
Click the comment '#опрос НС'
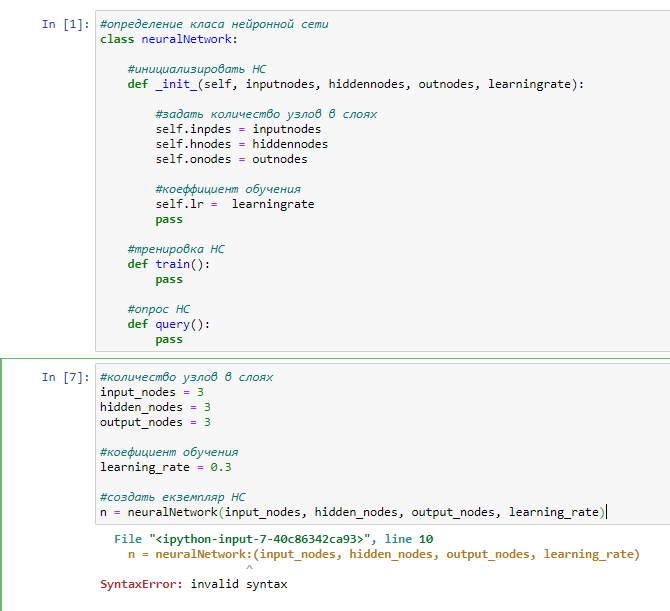coord(159,309)
